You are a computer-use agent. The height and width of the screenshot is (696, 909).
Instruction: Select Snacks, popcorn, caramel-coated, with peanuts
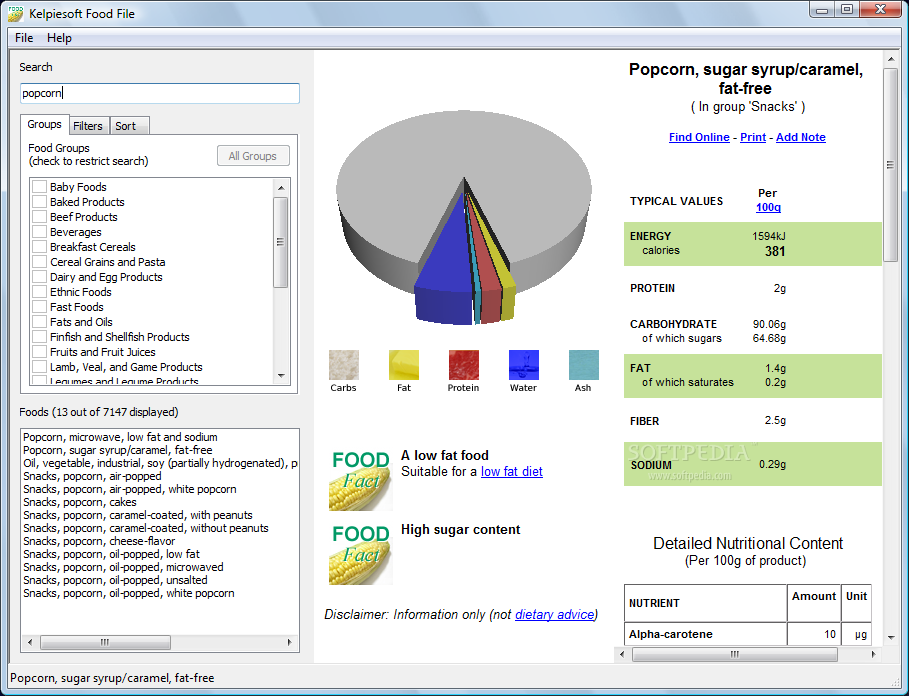(138, 515)
